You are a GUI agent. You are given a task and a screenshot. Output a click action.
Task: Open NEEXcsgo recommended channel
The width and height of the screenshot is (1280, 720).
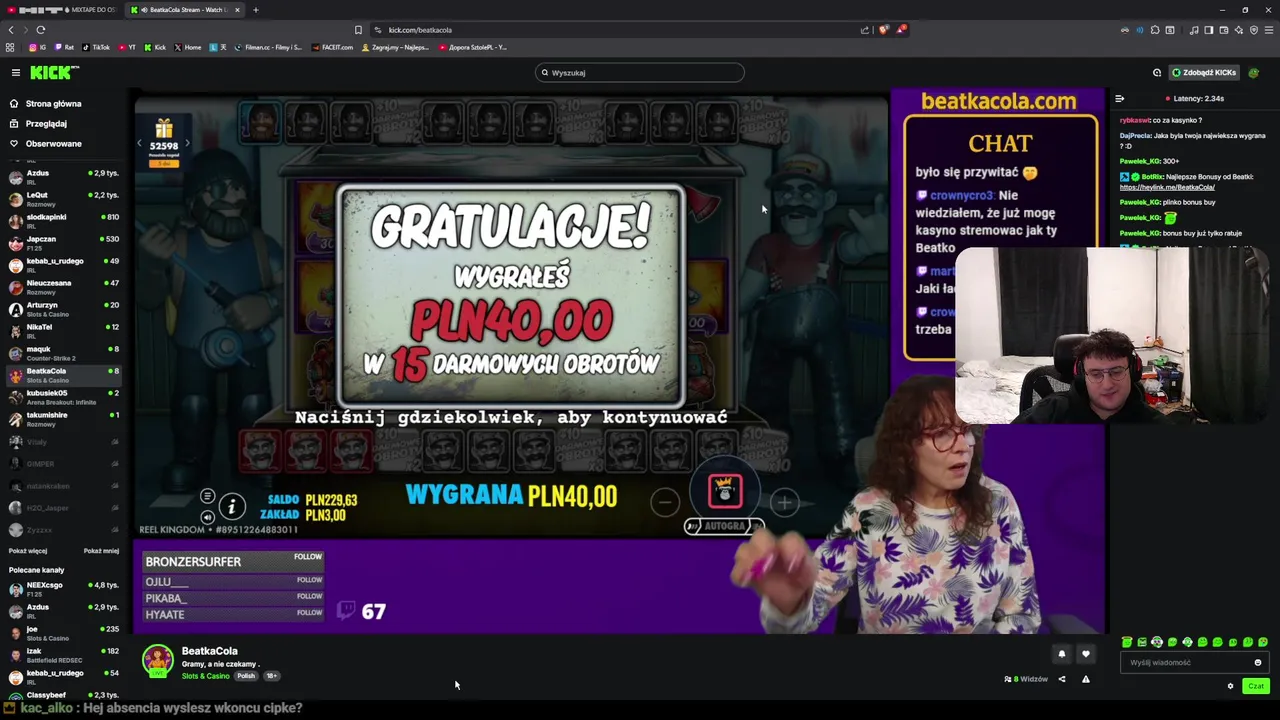pyautogui.click(x=62, y=589)
